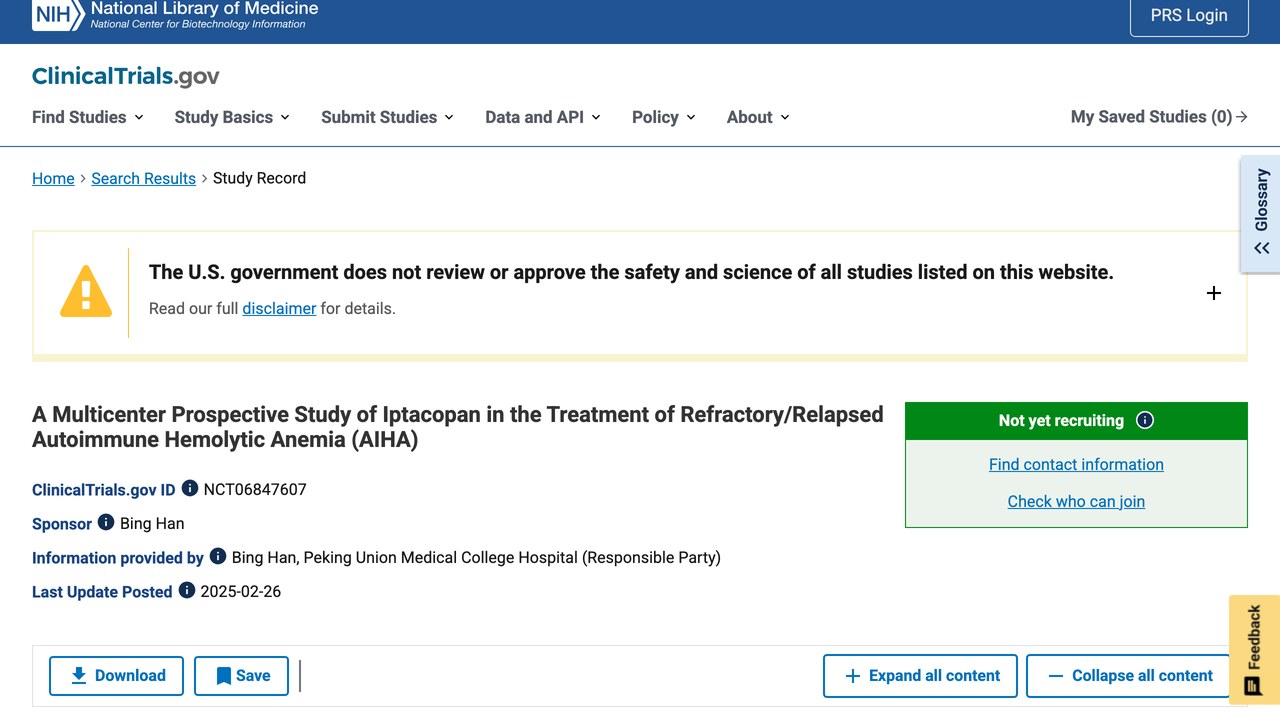Return to Search Results breadcrumb
Viewport: 1280px width, 720px height.
click(143, 178)
